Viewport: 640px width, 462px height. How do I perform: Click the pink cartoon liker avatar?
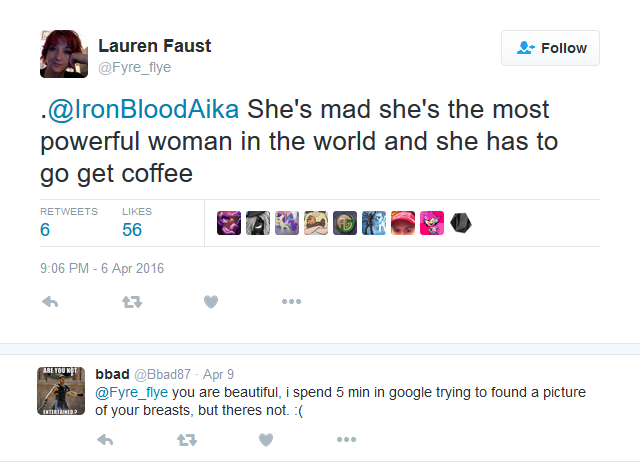point(431,223)
